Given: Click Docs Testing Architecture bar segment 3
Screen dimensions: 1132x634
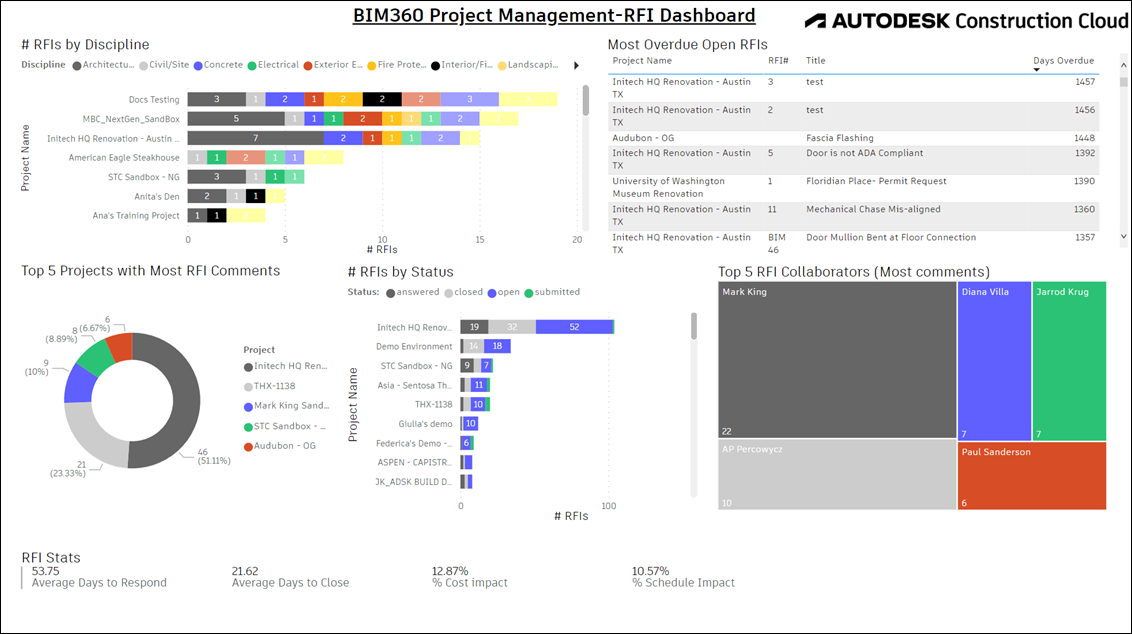Looking at the screenshot, I should [217, 99].
